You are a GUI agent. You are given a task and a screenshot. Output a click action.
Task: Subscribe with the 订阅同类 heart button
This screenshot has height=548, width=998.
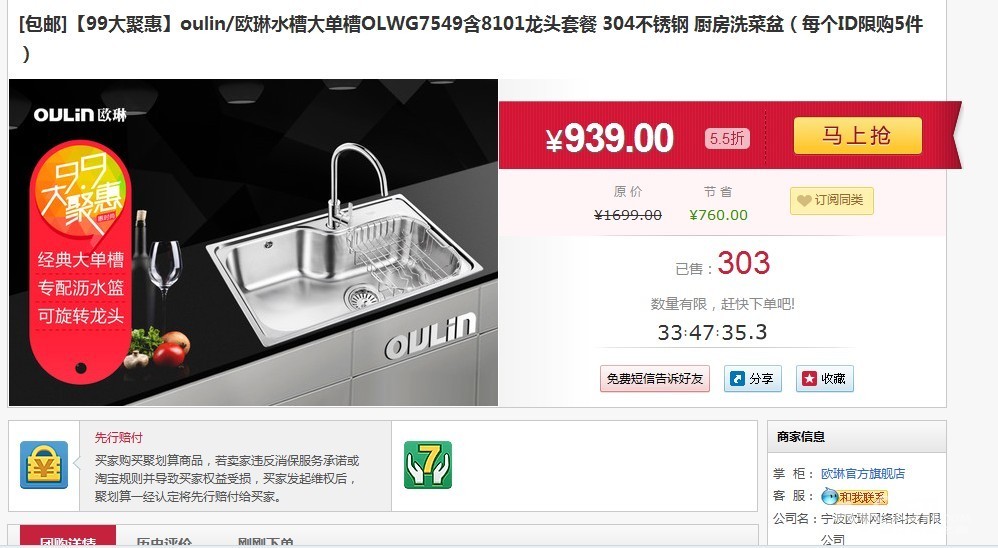click(832, 200)
